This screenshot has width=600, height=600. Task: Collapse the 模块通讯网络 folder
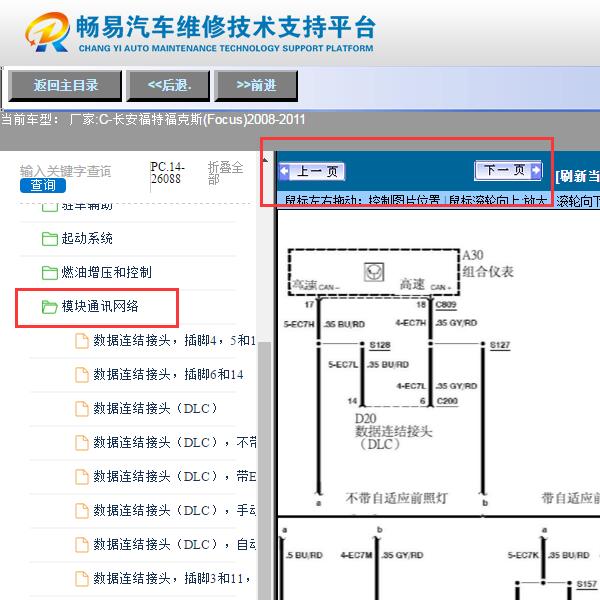coord(100,306)
